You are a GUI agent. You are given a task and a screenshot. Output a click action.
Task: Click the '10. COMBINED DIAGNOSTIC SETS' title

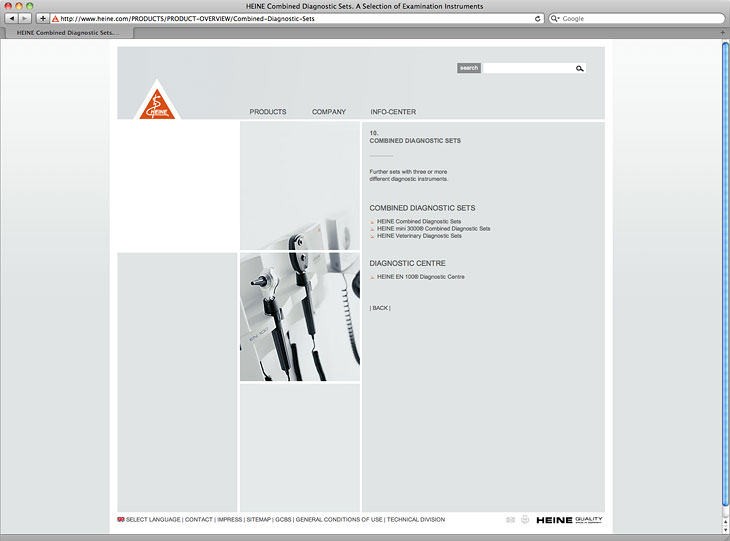(x=415, y=137)
